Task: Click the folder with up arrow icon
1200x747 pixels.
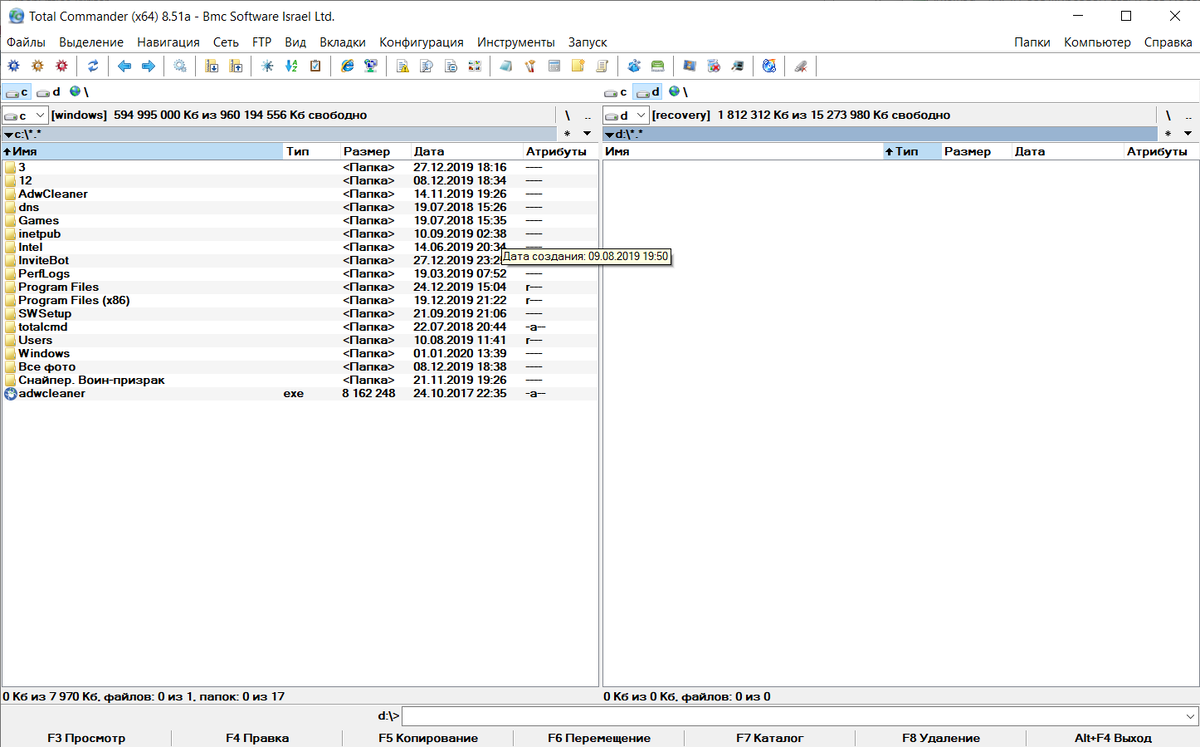Action: point(236,66)
